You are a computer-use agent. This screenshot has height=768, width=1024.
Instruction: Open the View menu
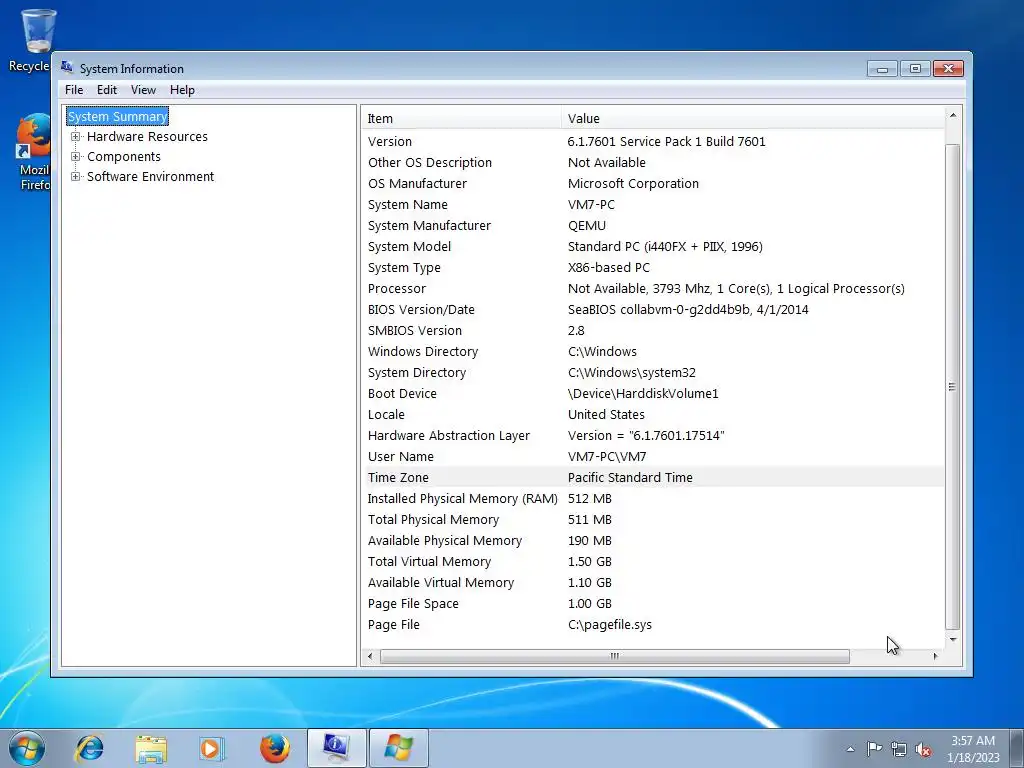pyautogui.click(x=143, y=90)
